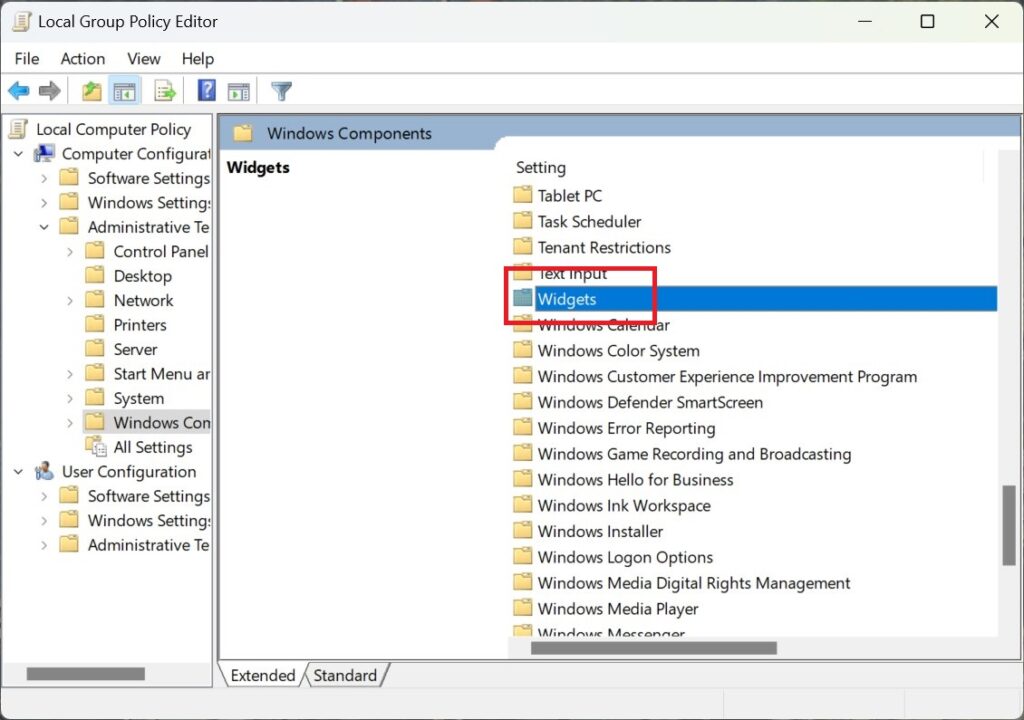
Task: Select Text Input folder in list
Action: coord(572,273)
